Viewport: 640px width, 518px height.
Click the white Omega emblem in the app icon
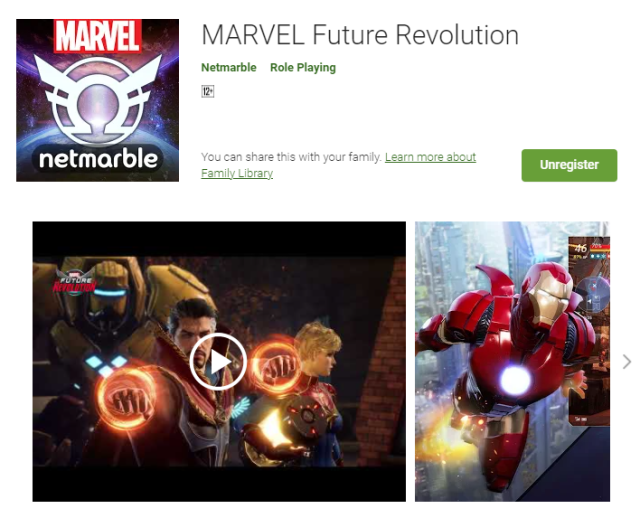click(98, 99)
